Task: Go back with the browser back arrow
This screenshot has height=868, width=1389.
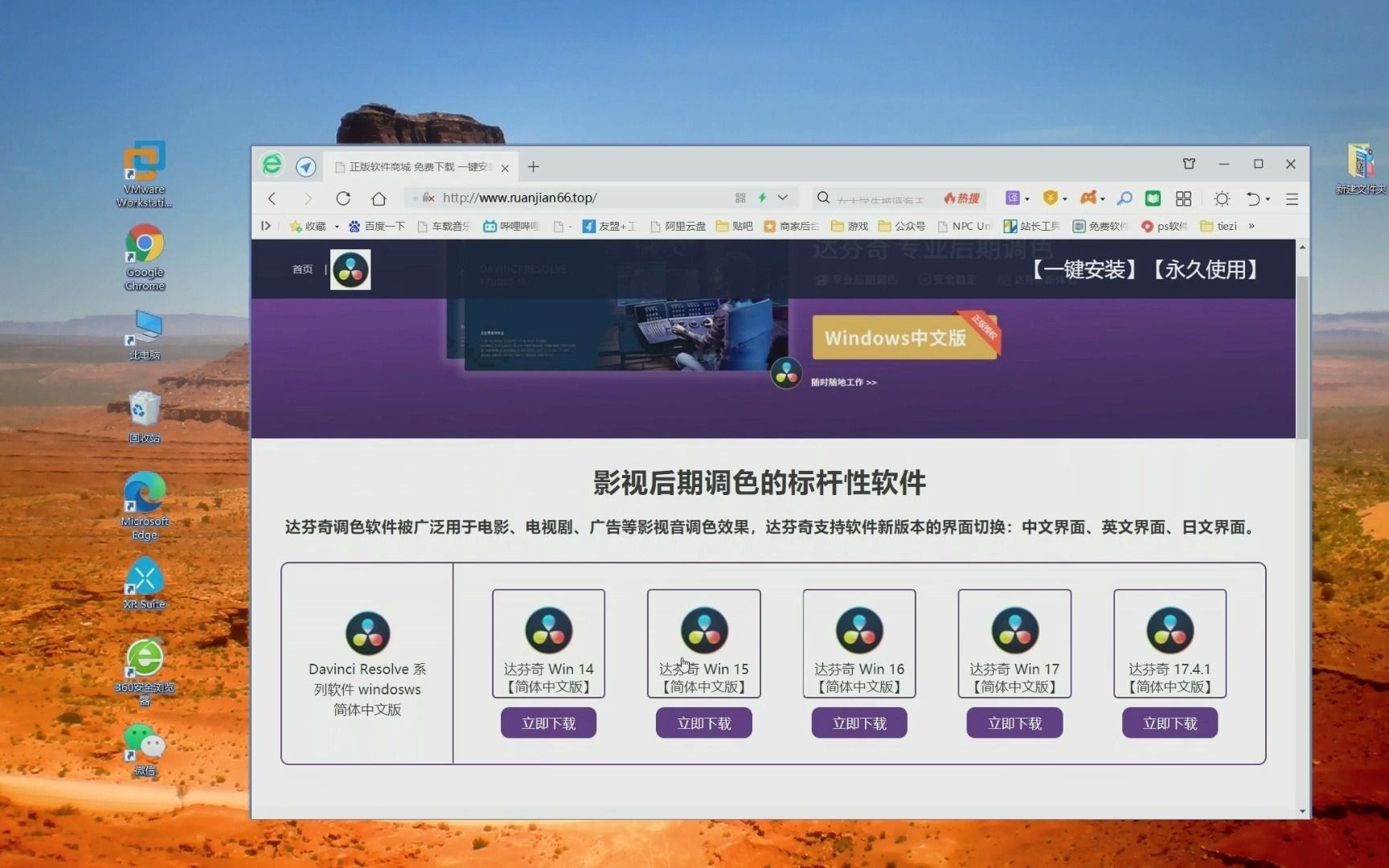Action: click(x=272, y=198)
